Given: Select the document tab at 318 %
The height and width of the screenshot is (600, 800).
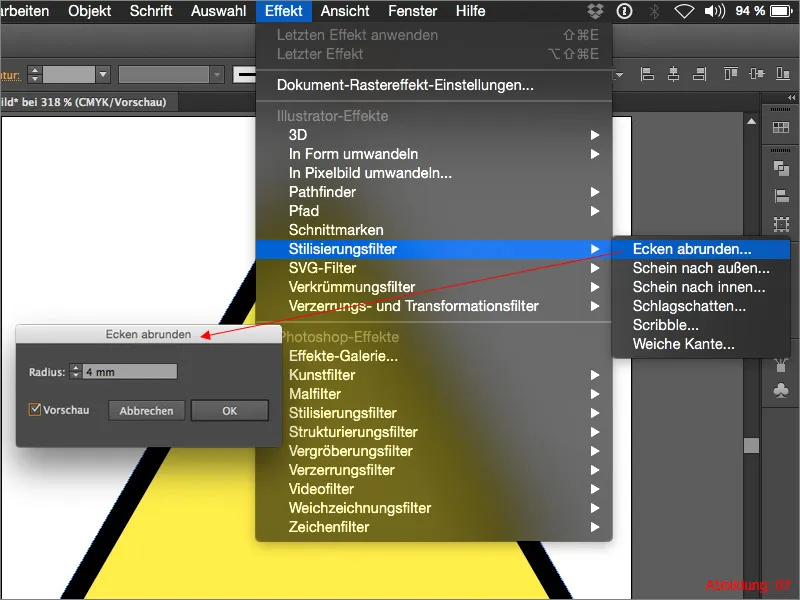Looking at the screenshot, I should click(x=89, y=102).
